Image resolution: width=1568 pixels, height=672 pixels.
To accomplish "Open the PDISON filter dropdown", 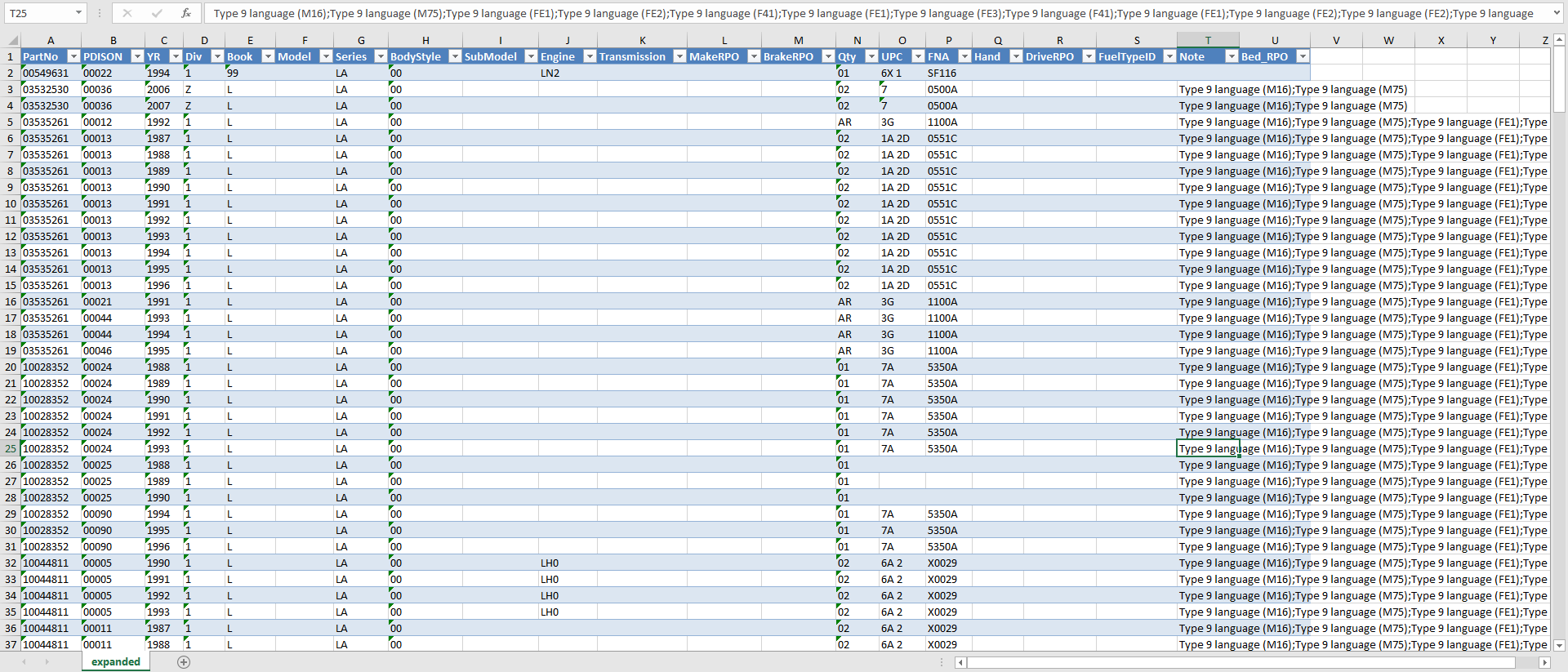I will (137, 56).
